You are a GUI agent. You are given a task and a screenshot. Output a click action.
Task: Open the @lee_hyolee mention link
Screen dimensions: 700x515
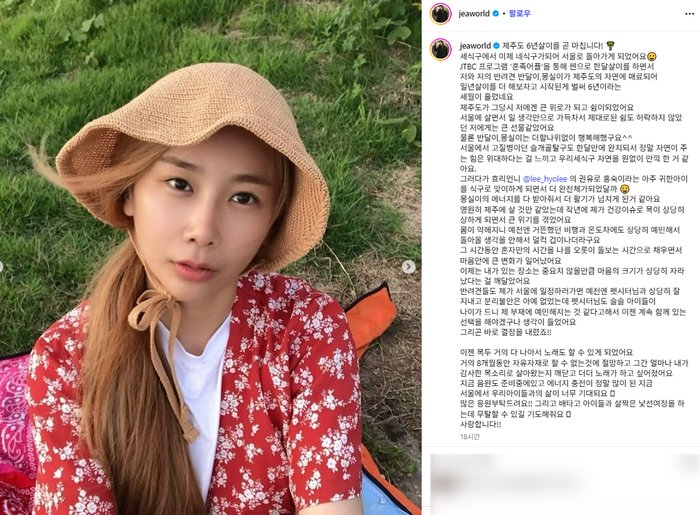coord(545,179)
